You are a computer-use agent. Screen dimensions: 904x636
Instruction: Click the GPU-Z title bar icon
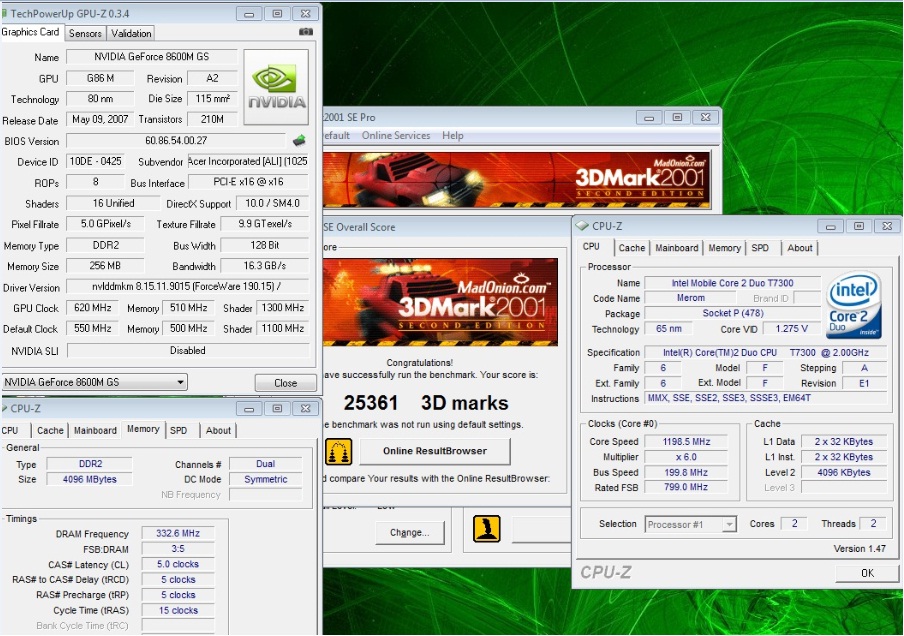[4, 13]
